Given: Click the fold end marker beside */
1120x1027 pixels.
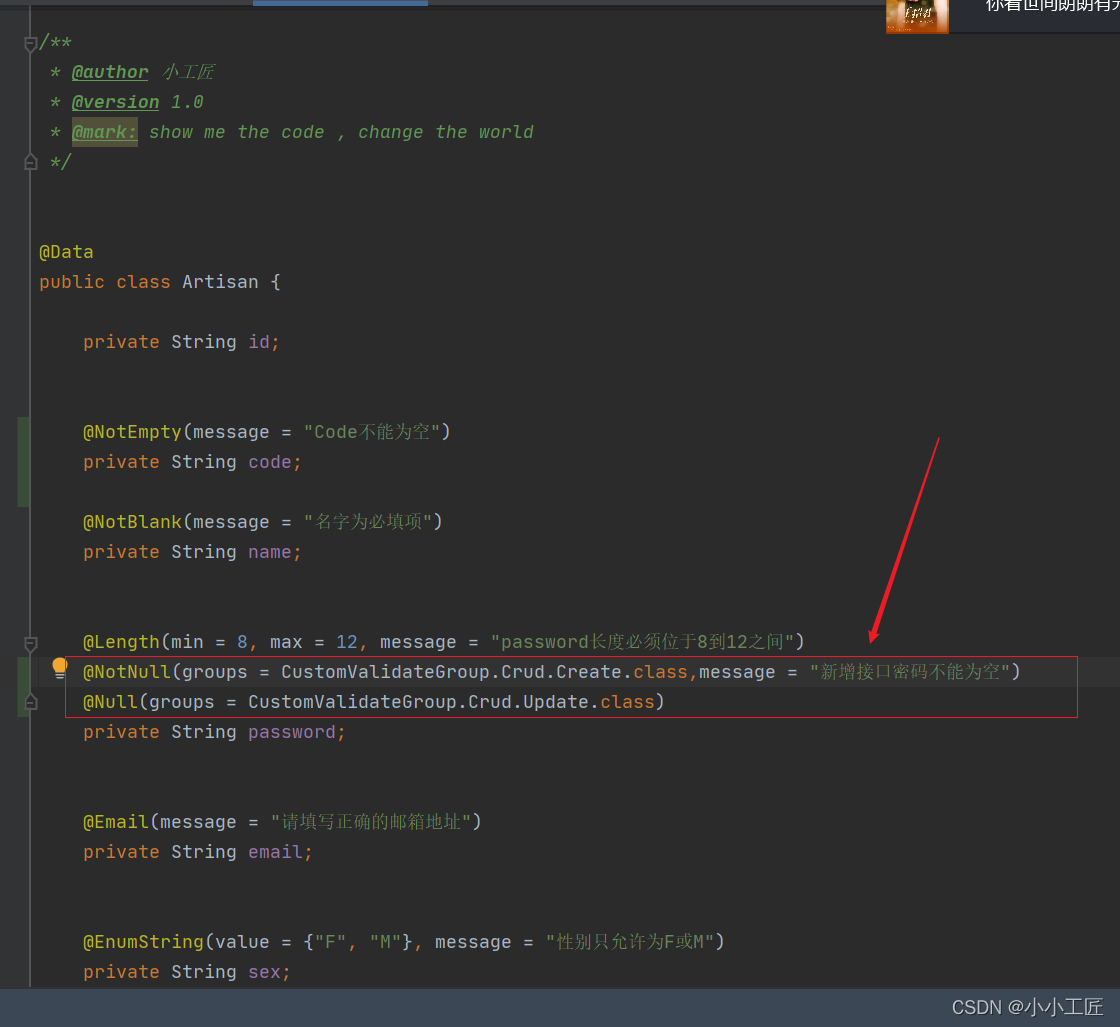Looking at the screenshot, I should 30,162.
